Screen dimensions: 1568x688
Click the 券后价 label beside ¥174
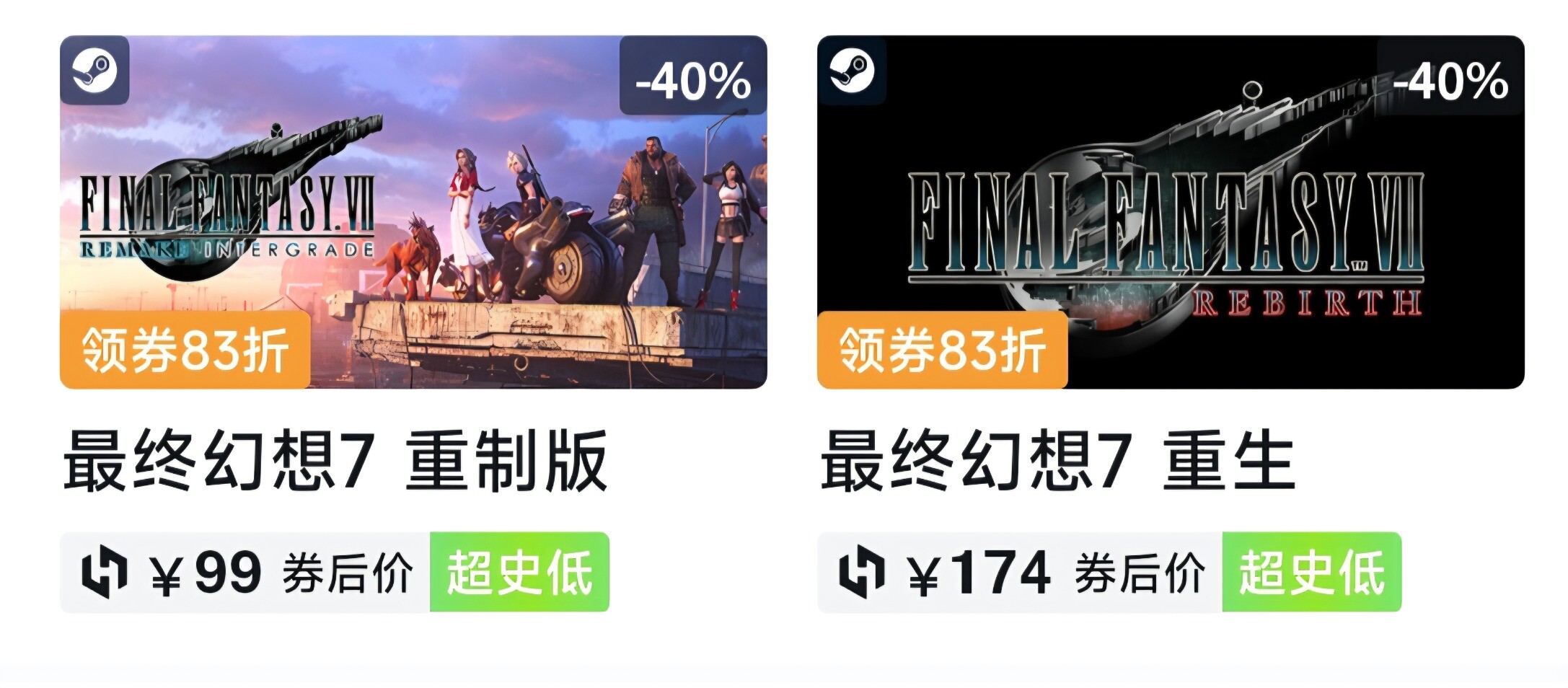click(x=1140, y=573)
